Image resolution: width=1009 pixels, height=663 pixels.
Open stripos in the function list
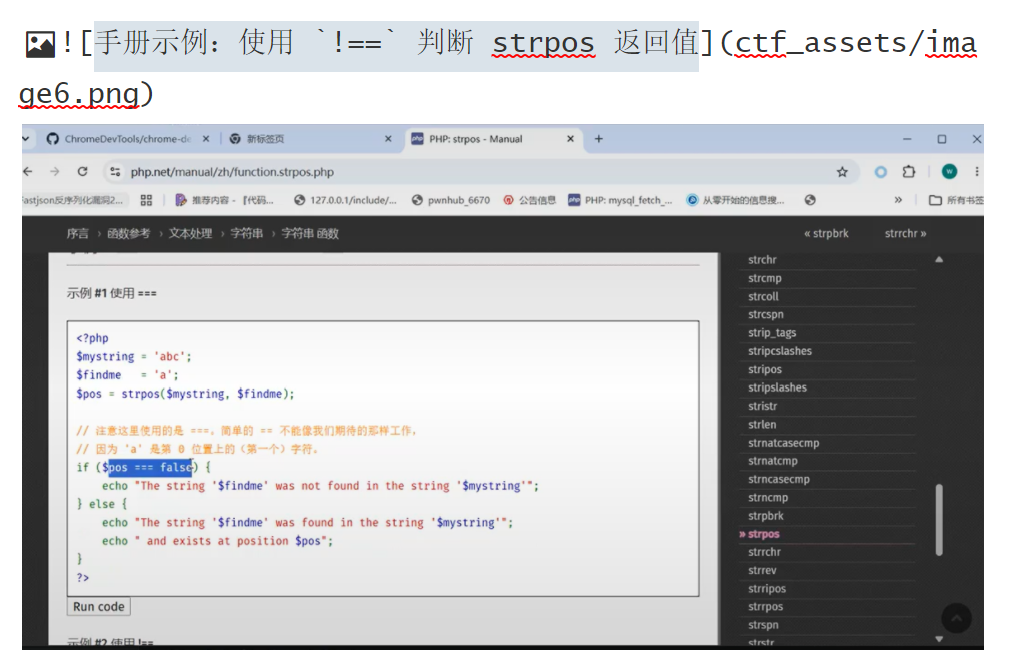tap(765, 369)
